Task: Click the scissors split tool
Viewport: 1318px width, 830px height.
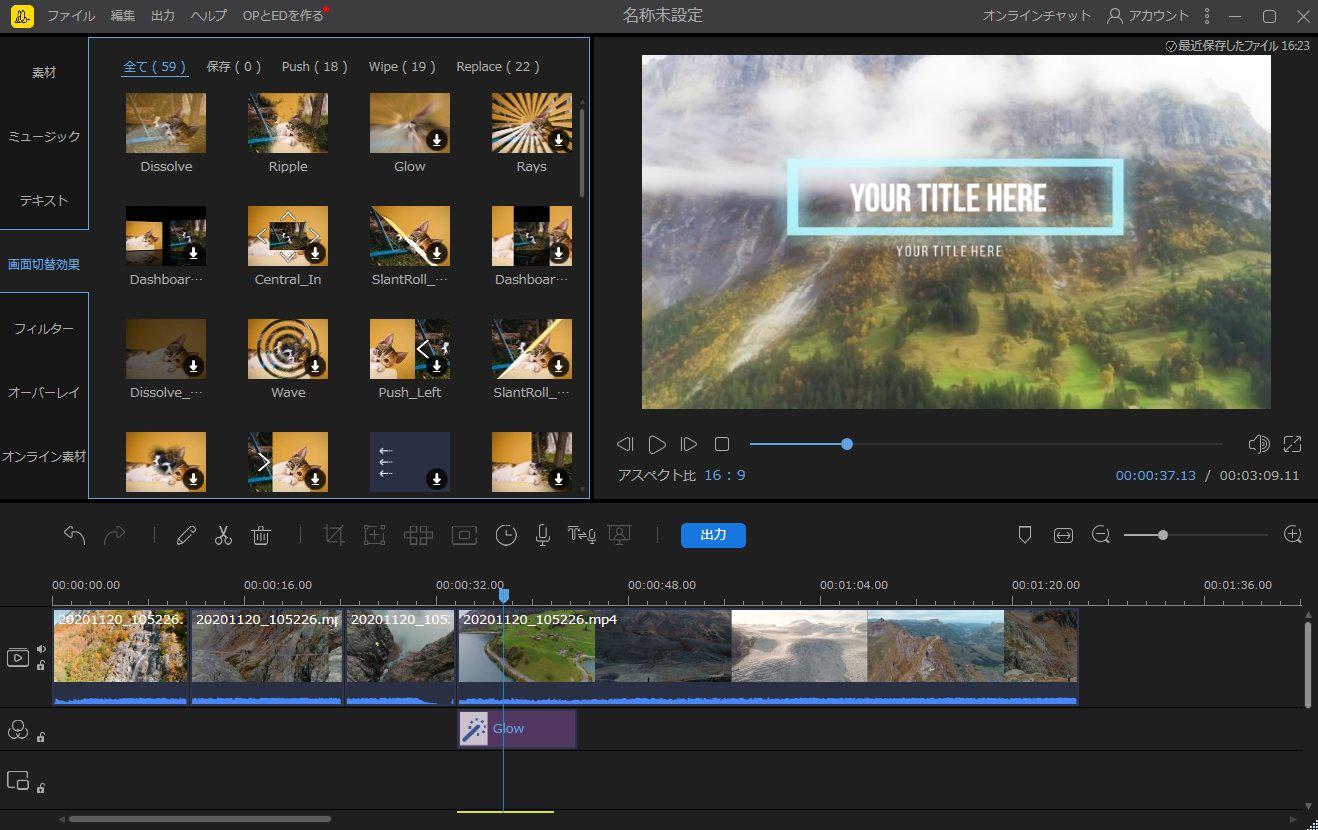Action: [223, 535]
